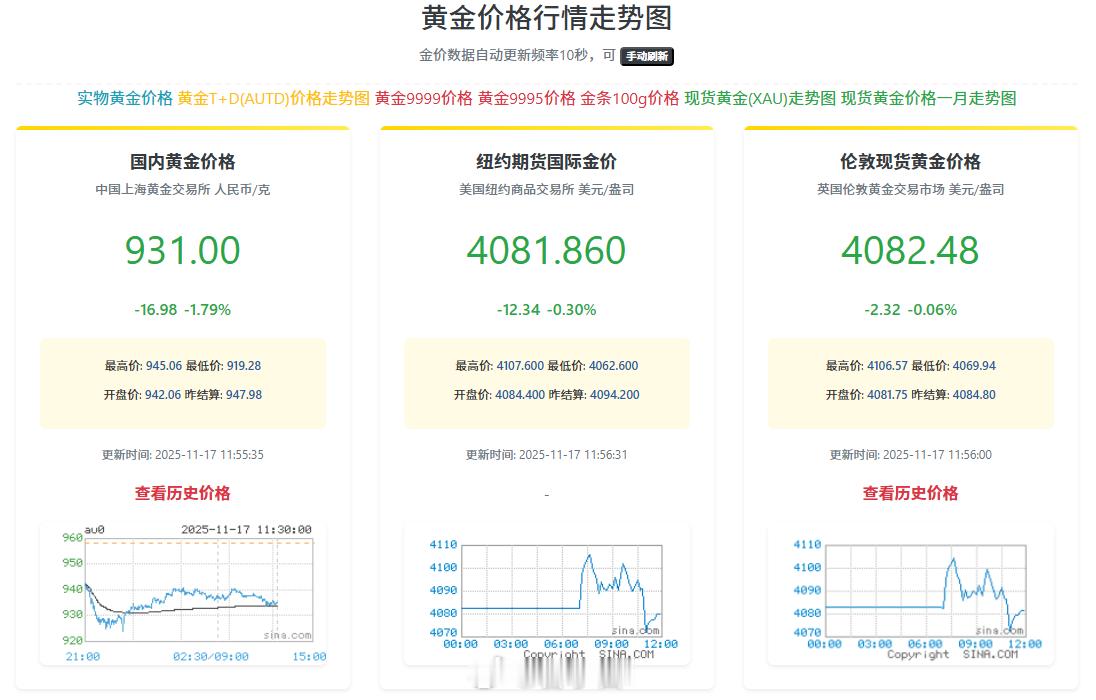Open the 实物黄金价格 link
Image resolution: width=1096 pixels, height=700 pixels.
pyautogui.click(x=122, y=100)
